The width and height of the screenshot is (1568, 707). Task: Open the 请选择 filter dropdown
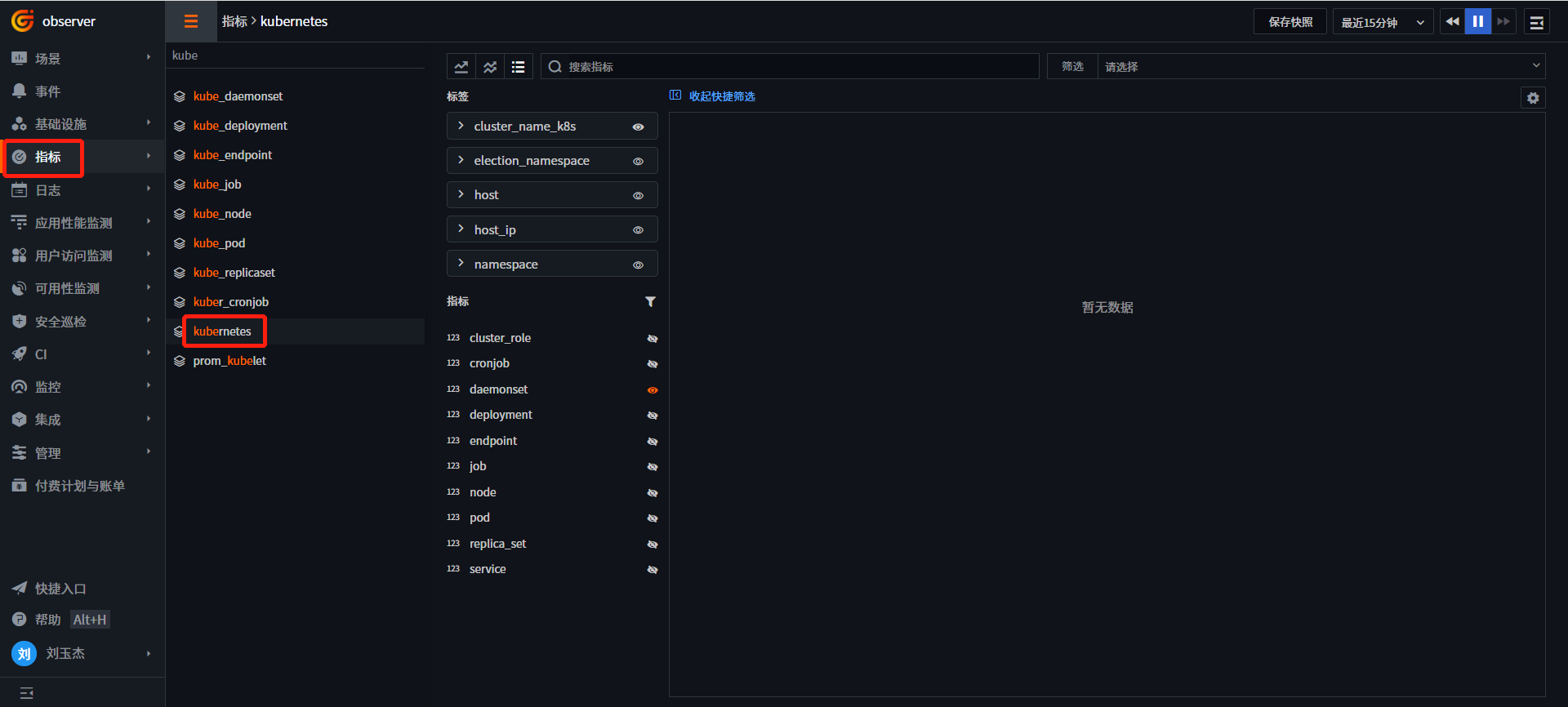coord(1321,67)
